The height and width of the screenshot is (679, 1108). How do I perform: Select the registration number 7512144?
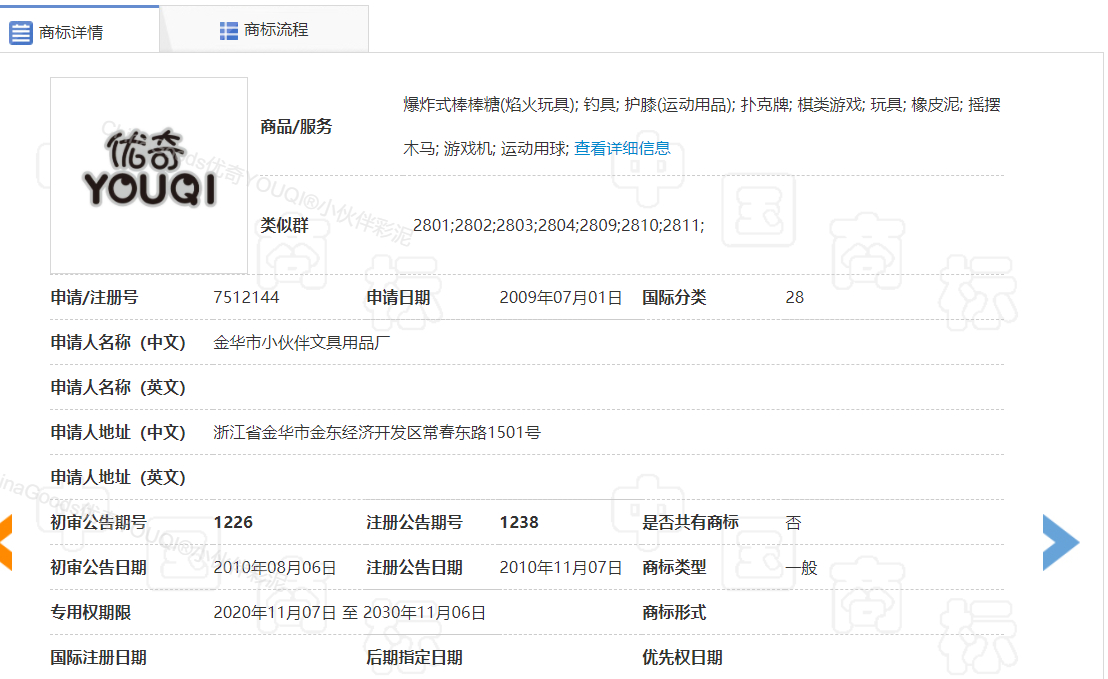246,297
